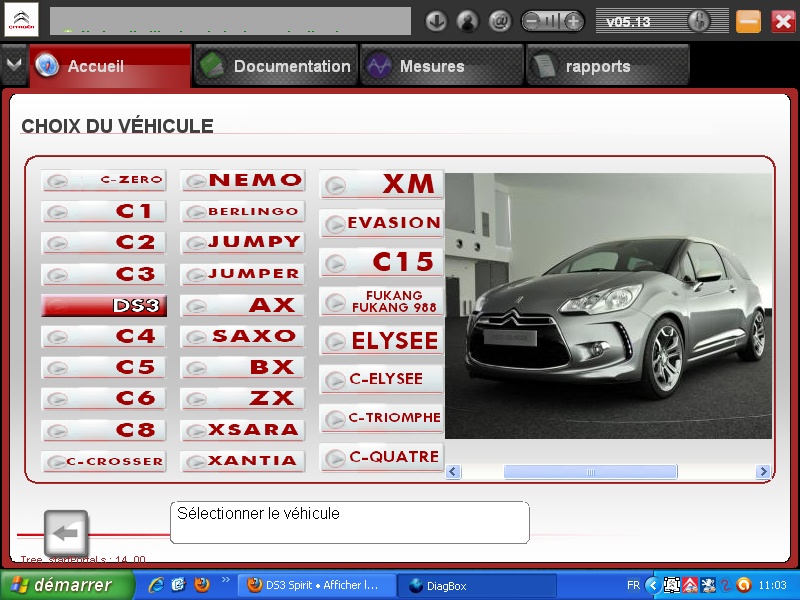
Task: Click the zoom minus button
Action: point(532,21)
